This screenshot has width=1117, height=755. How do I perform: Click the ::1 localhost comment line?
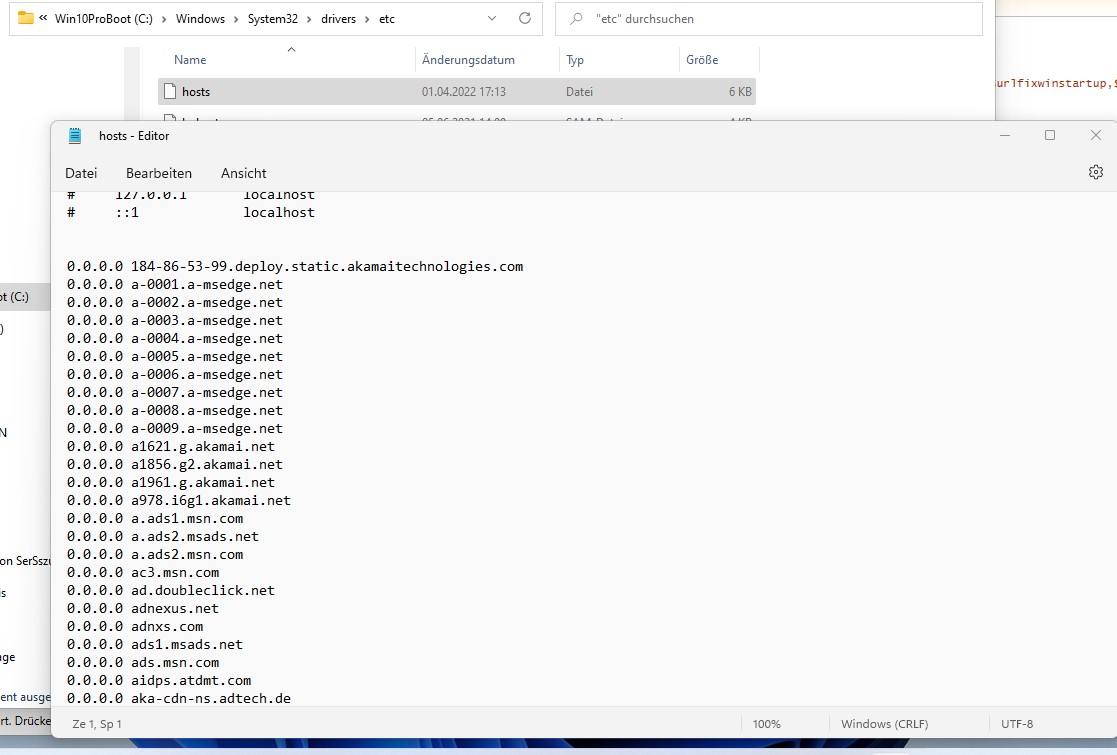coord(191,212)
